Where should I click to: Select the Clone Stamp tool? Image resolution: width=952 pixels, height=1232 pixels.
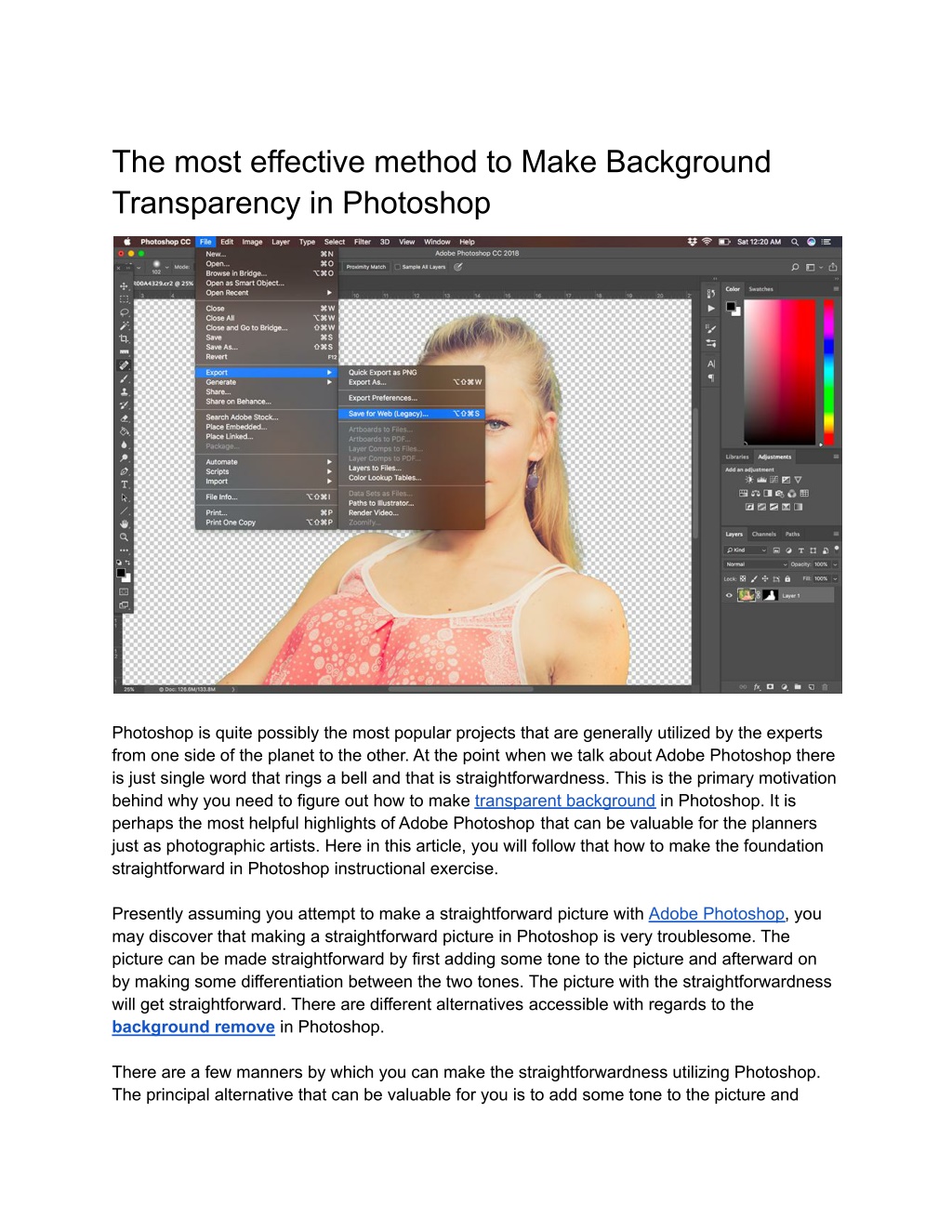tap(124, 391)
